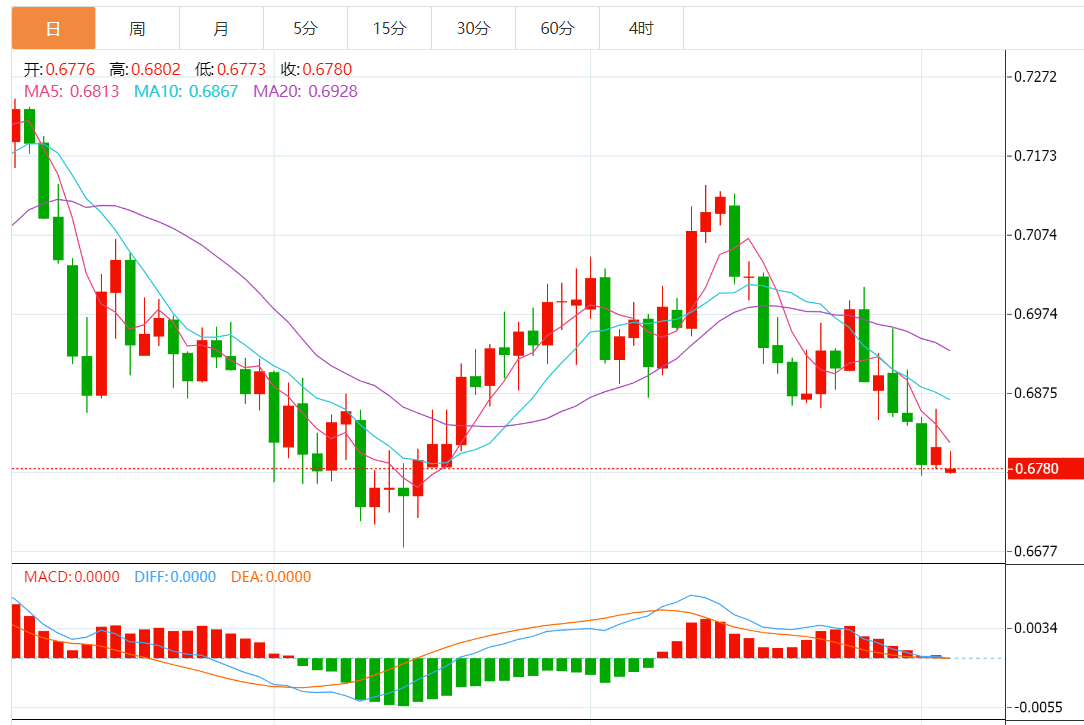Click the MA5: 0.6813 indicator label
The height and width of the screenshot is (725, 1084).
pos(71,91)
